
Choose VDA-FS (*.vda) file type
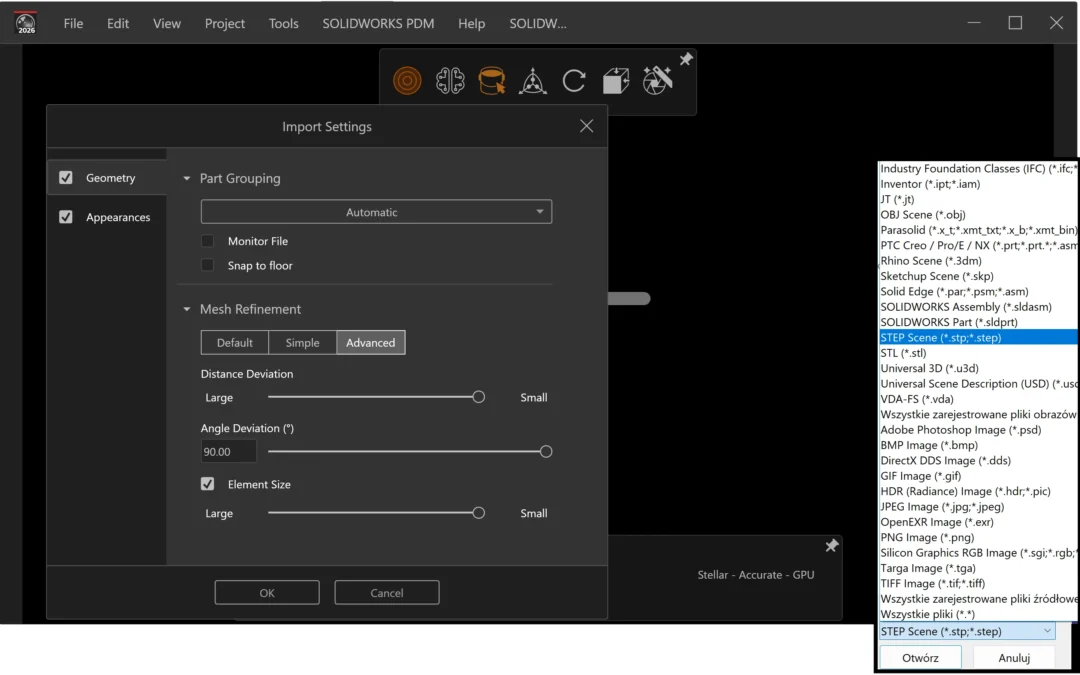(x=979, y=399)
